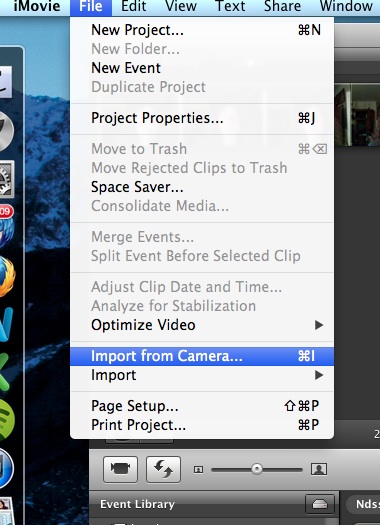
Task: Click the hard drive icon in Event Library
Action: (320, 504)
